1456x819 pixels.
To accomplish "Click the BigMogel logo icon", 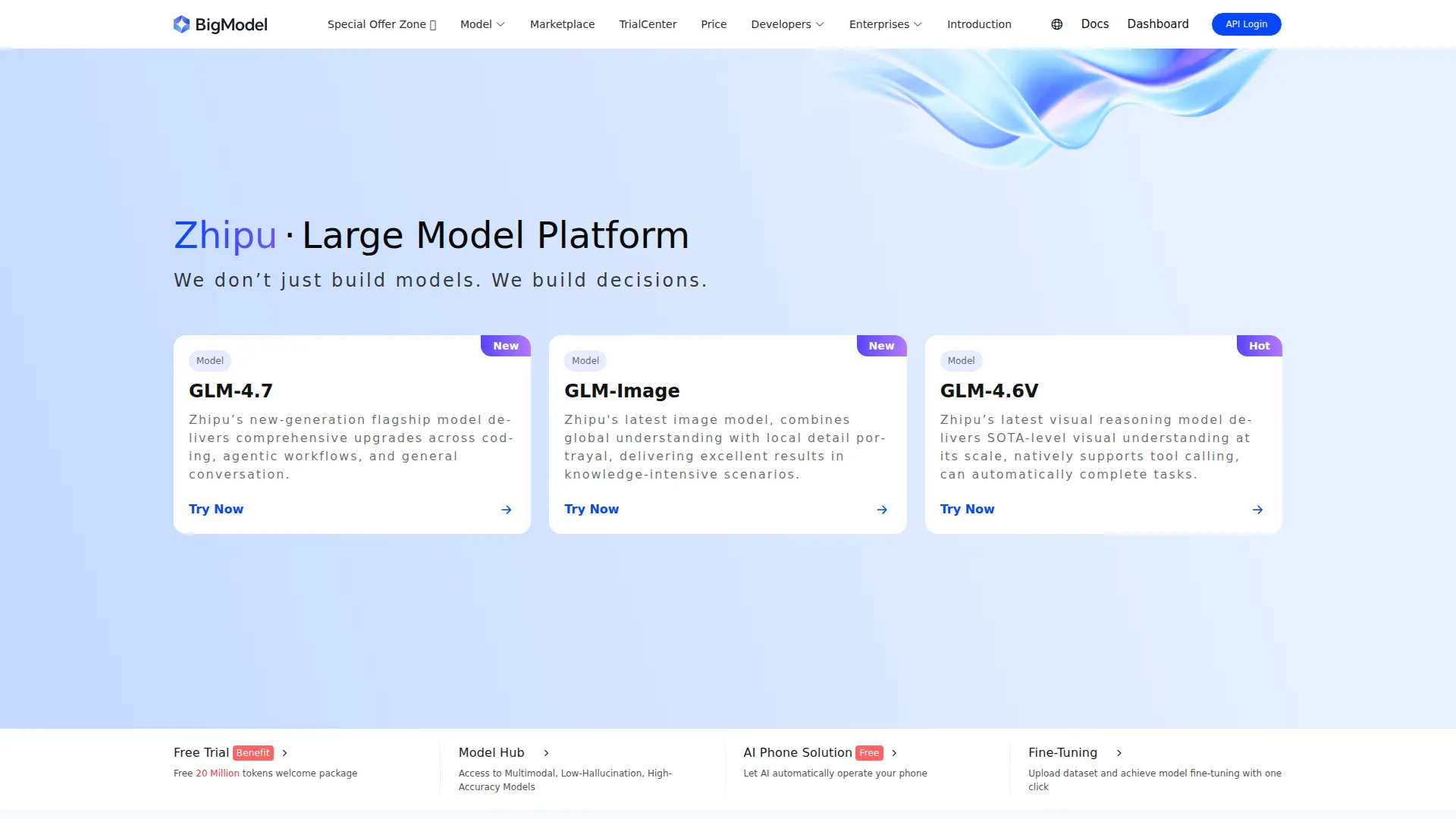I will point(181,24).
